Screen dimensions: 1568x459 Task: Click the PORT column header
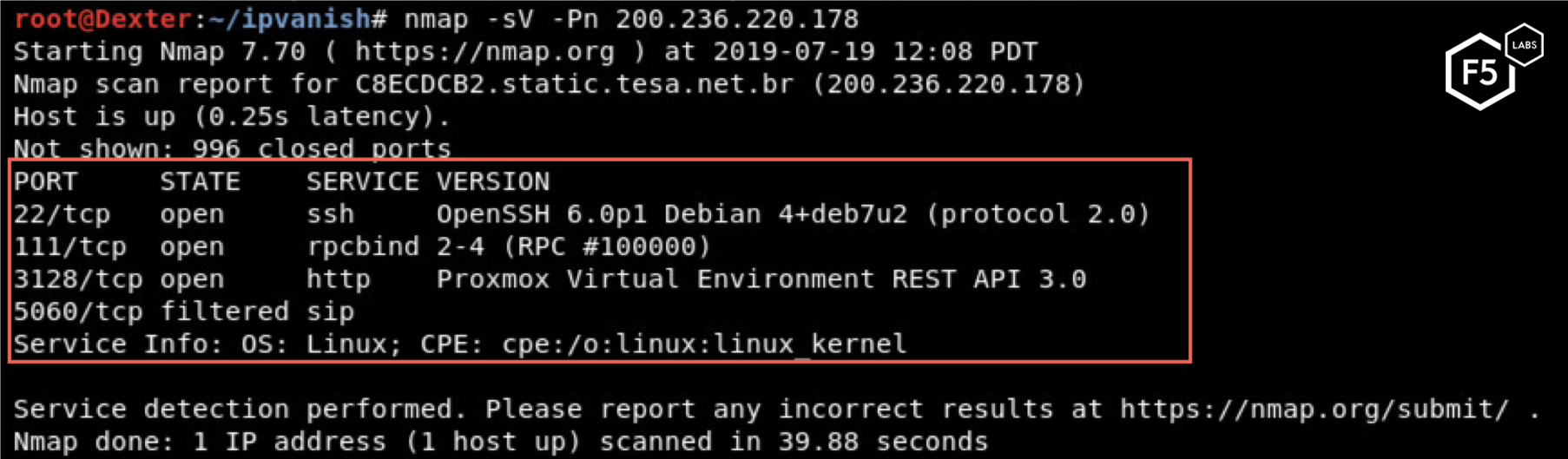point(46,181)
